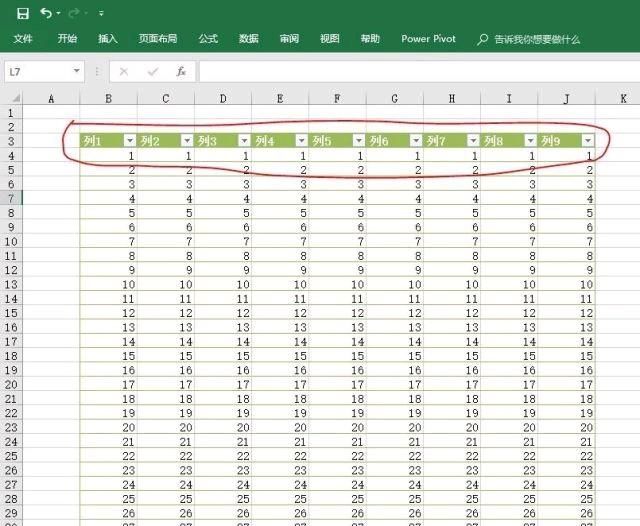Open the 公式 ribbon tab

208,39
